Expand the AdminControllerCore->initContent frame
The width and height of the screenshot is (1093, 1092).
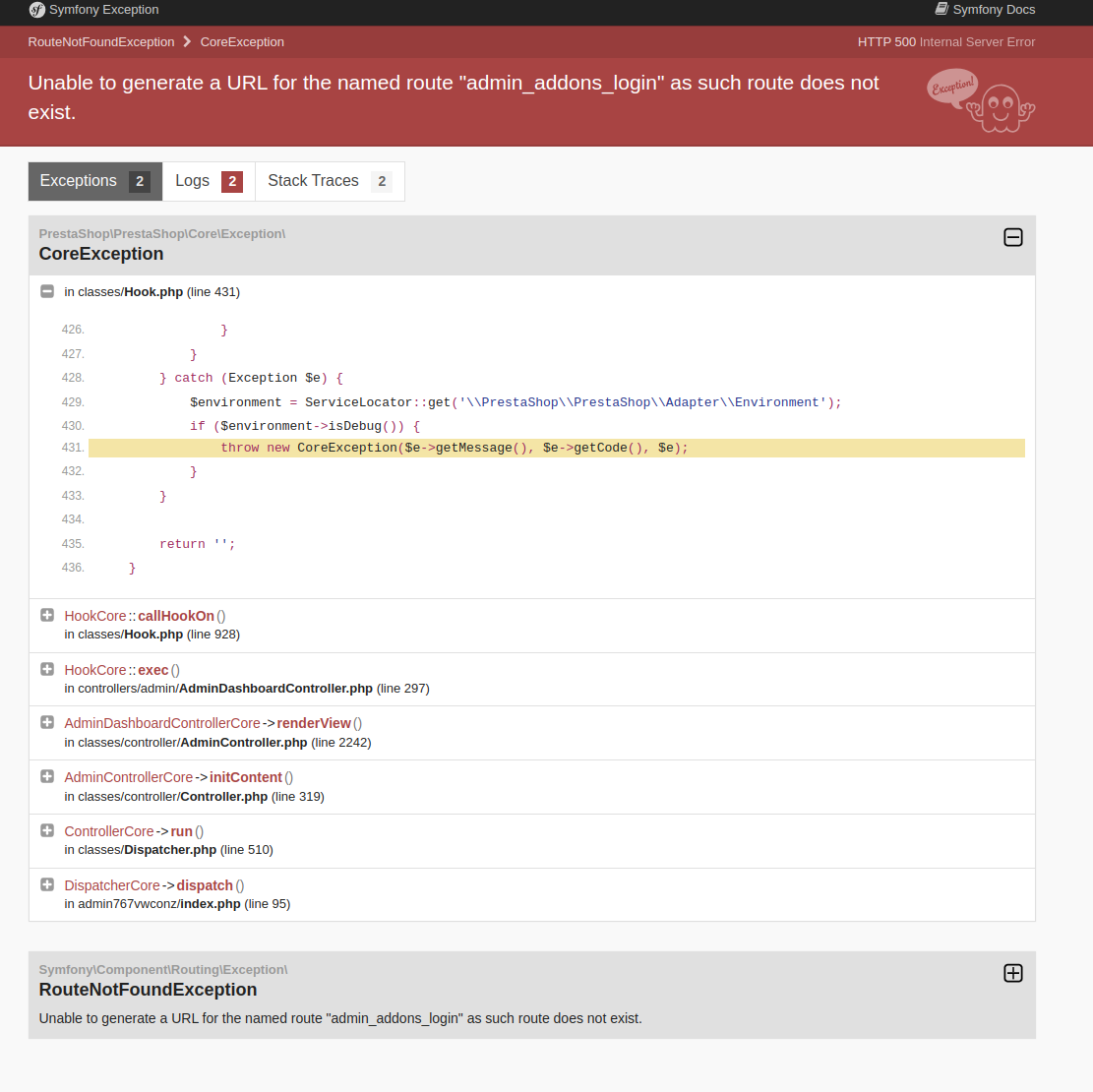tap(47, 775)
